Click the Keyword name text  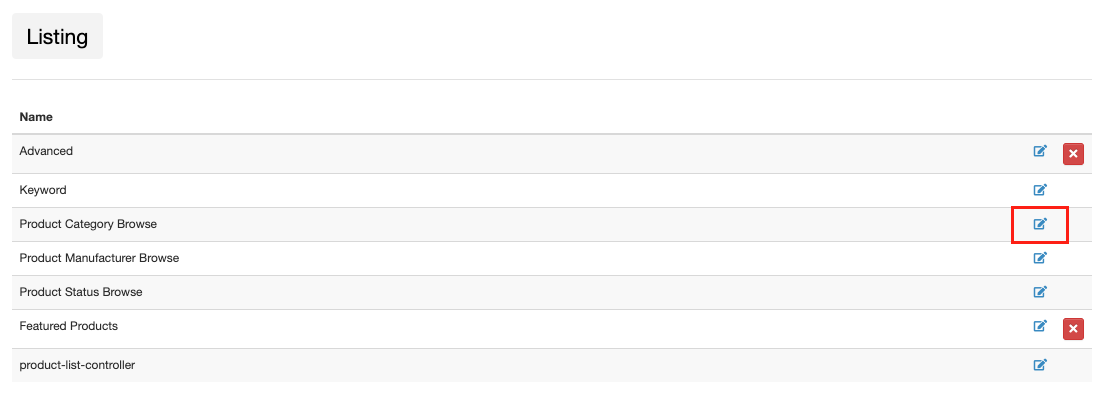pos(43,190)
